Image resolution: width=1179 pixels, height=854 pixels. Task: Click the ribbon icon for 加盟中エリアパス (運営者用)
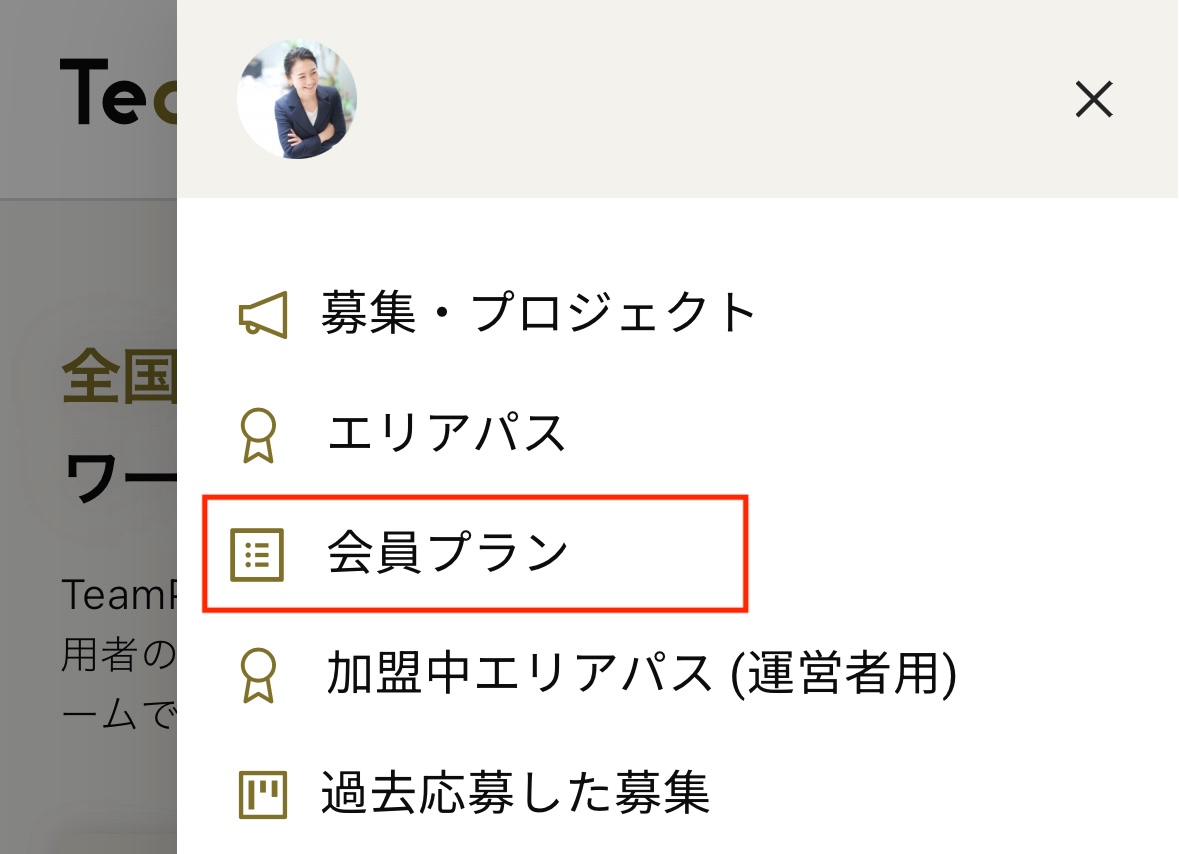(258, 675)
